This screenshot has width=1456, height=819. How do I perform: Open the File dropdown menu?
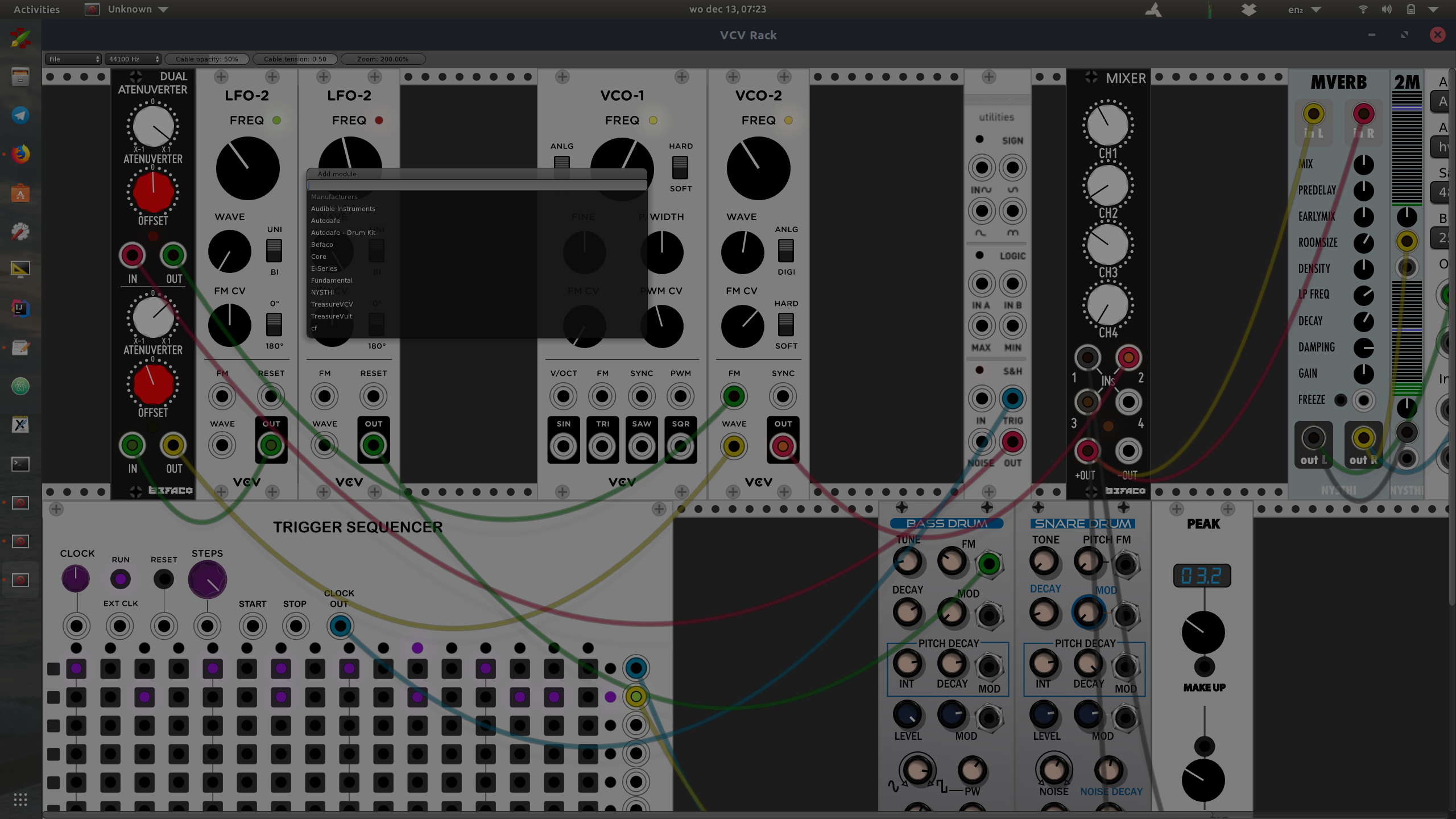[73, 59]
